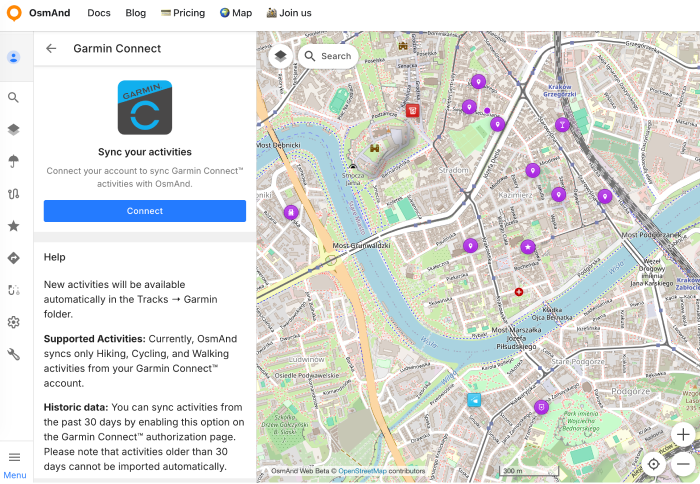Select the purple cocktail bar marker
The image size is (700, 484).
tap(562, 125)
